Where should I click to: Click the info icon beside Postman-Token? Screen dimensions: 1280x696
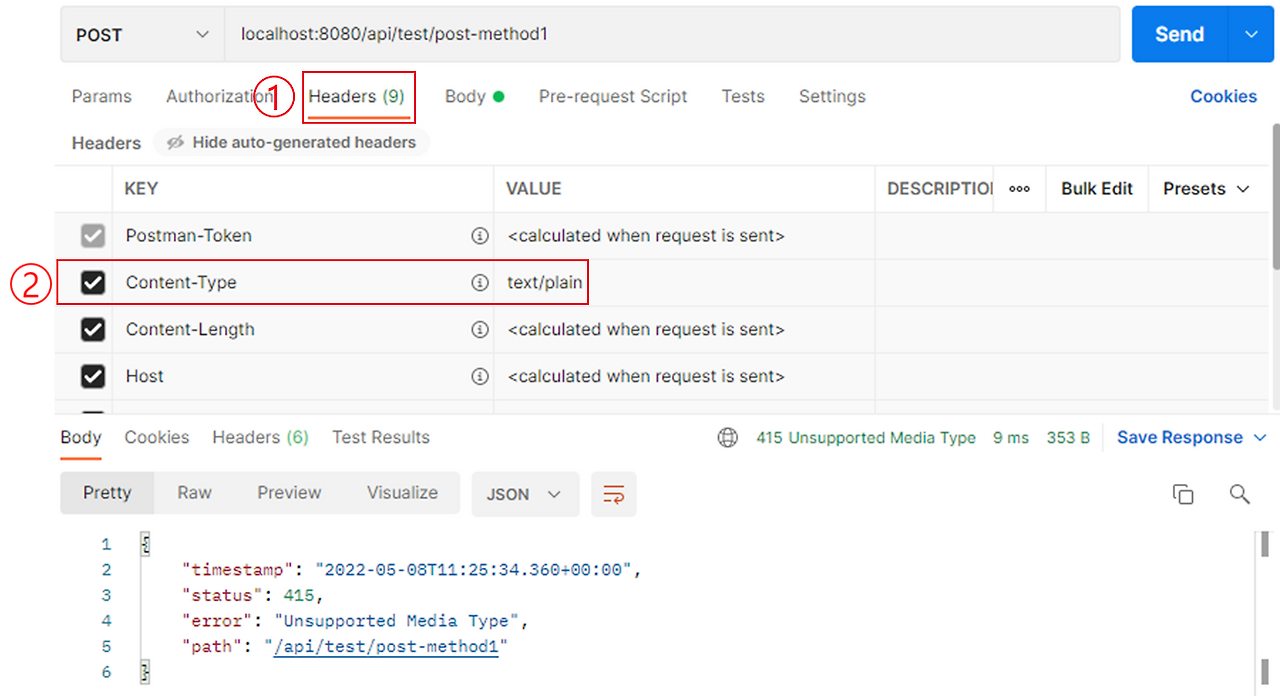(481, 235)
